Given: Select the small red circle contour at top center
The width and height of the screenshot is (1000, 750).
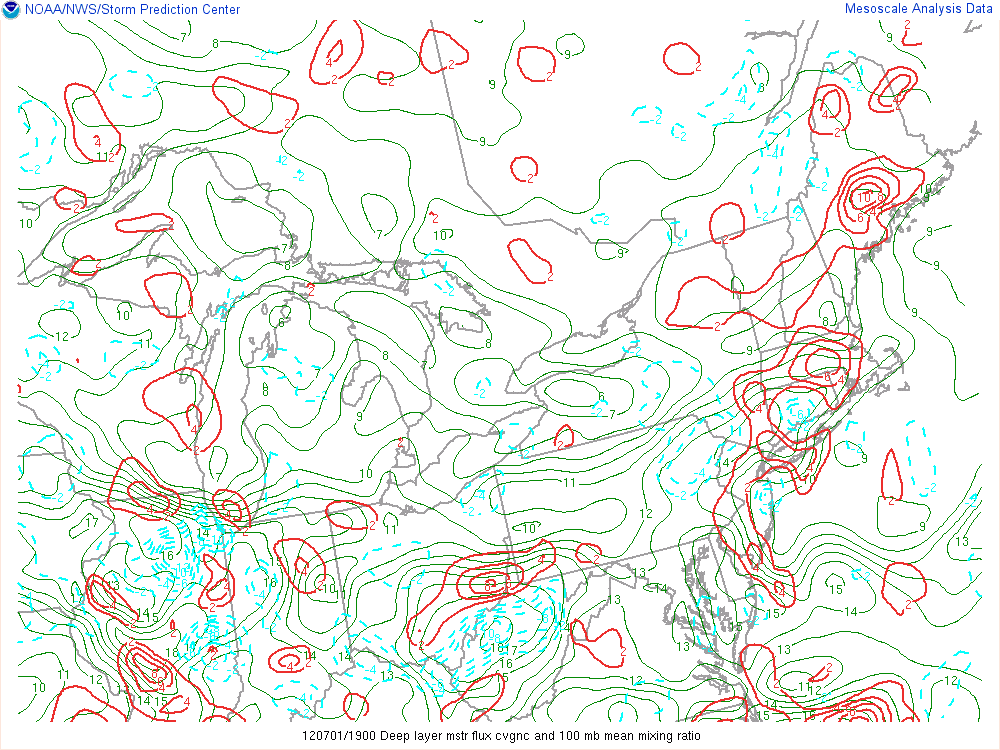Looking at the screenshot, I should coord(524,169).
